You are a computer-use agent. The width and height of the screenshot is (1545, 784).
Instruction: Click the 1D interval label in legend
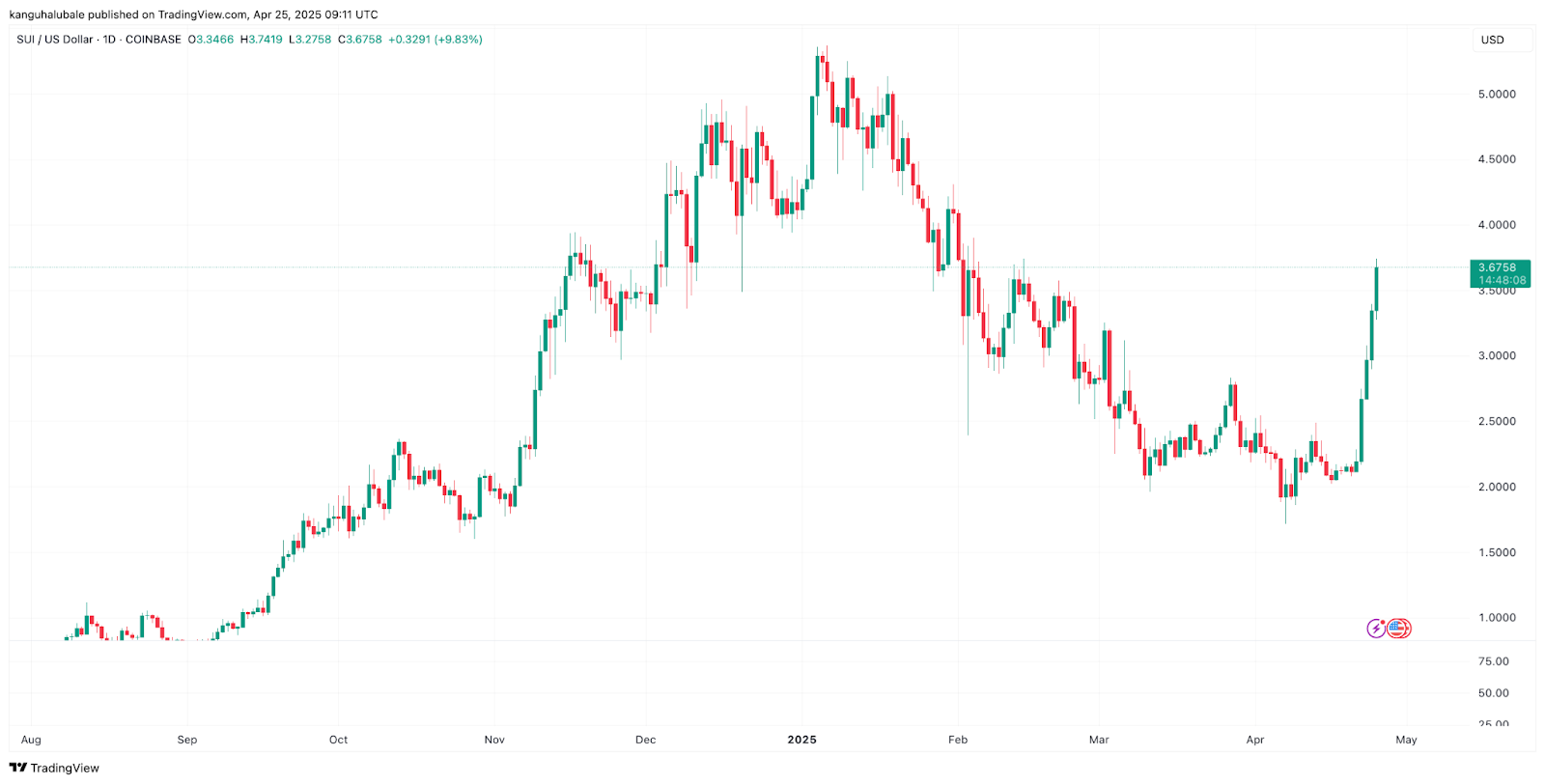point(108,40)
